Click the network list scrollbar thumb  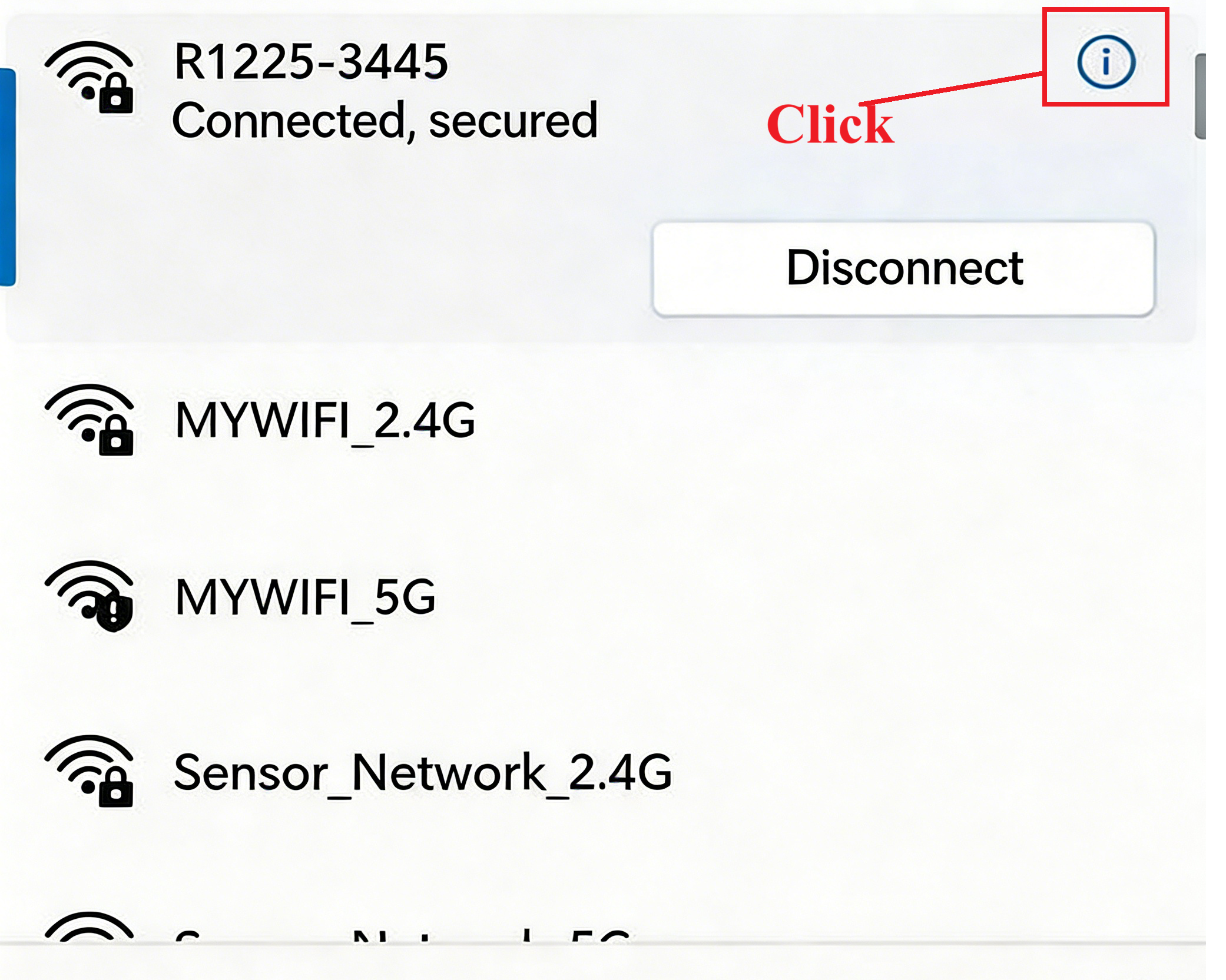coord(1200,96)
